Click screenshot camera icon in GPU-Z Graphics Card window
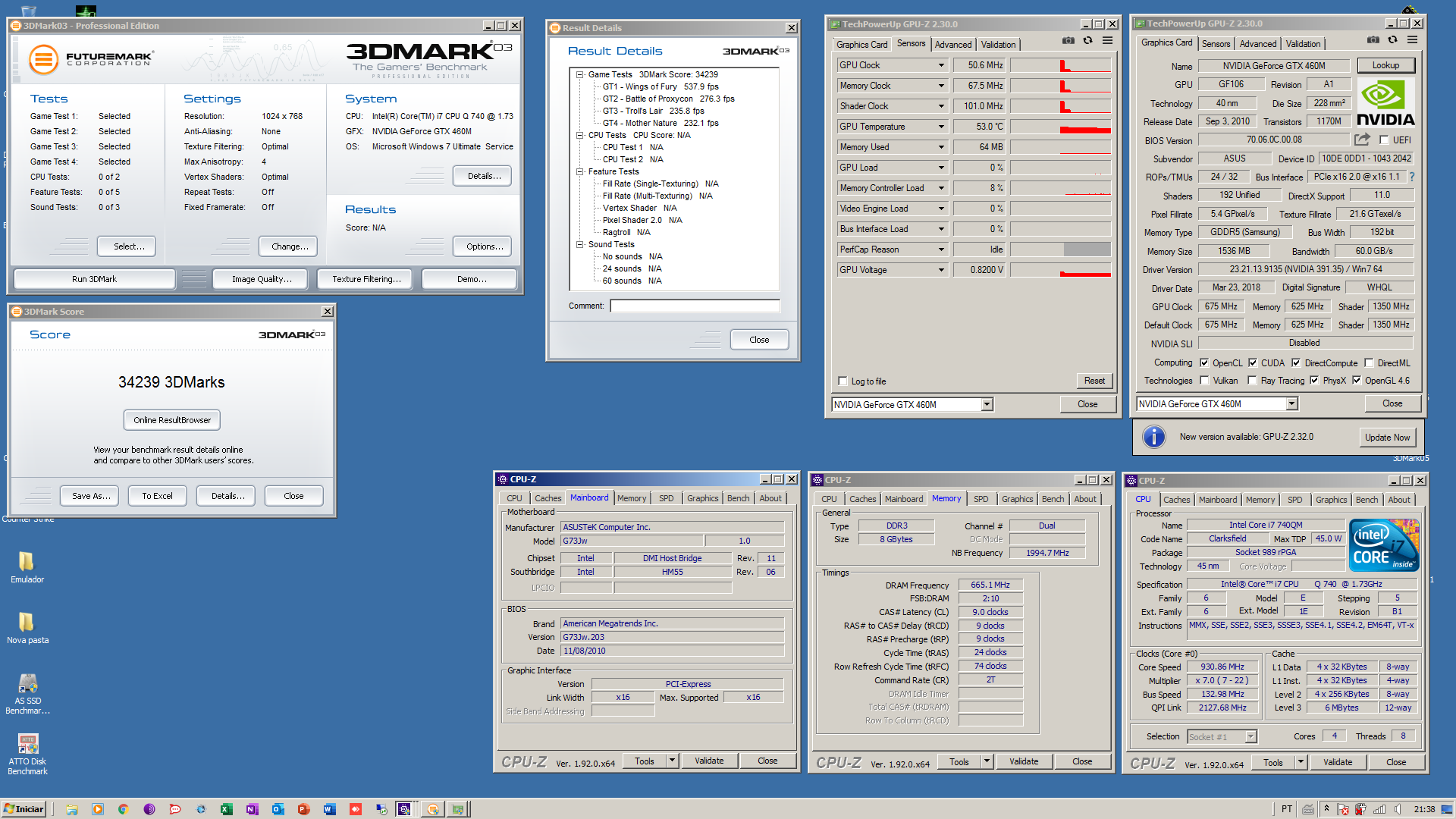The image size is (1456, 819). coord(1373,40)
